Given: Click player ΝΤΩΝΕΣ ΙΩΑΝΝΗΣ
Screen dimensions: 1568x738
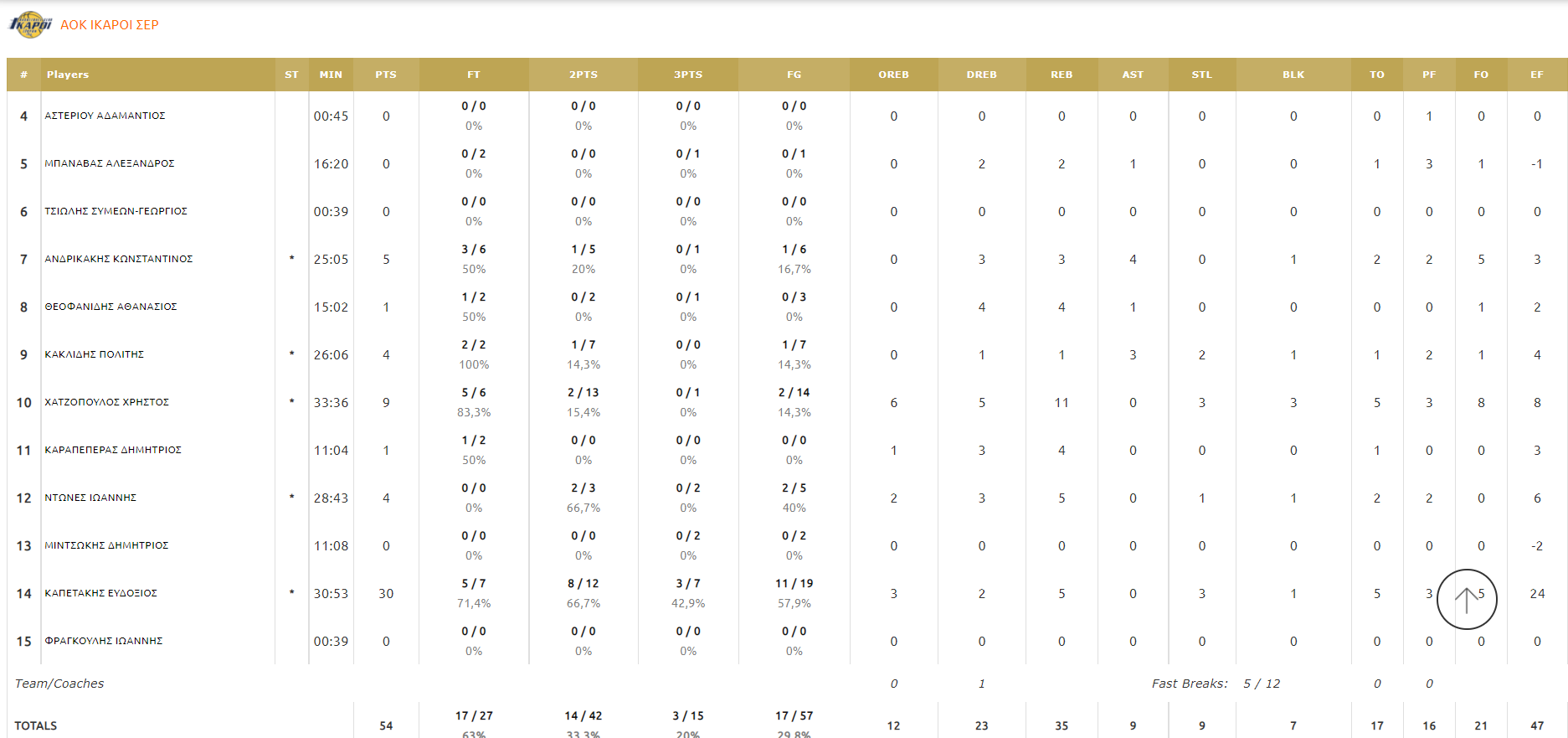Looking at the screenshot, I should tap(90, 498).
